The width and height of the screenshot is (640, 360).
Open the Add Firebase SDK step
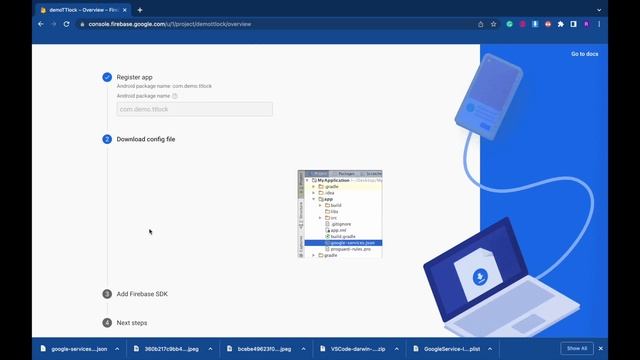tap(142, 294)
